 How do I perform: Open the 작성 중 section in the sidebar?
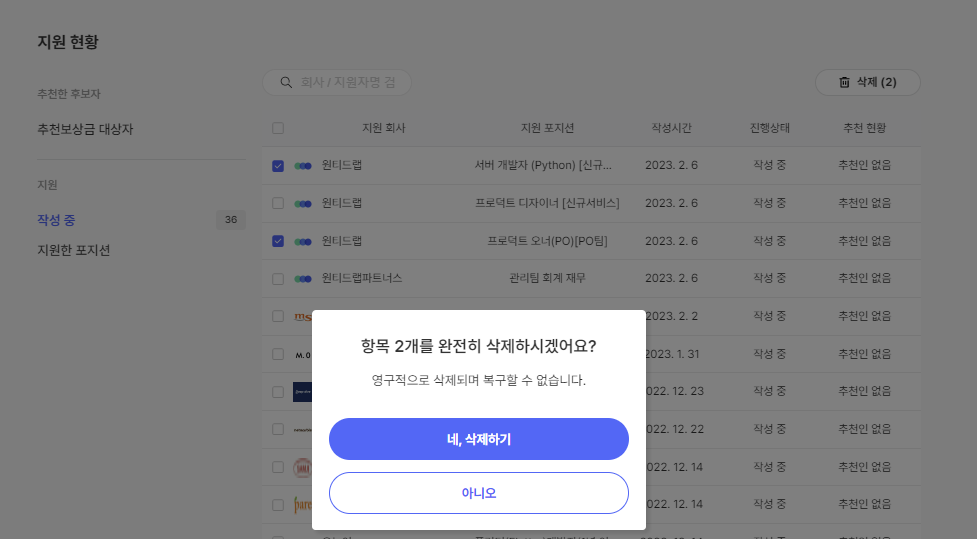point(57,220)
